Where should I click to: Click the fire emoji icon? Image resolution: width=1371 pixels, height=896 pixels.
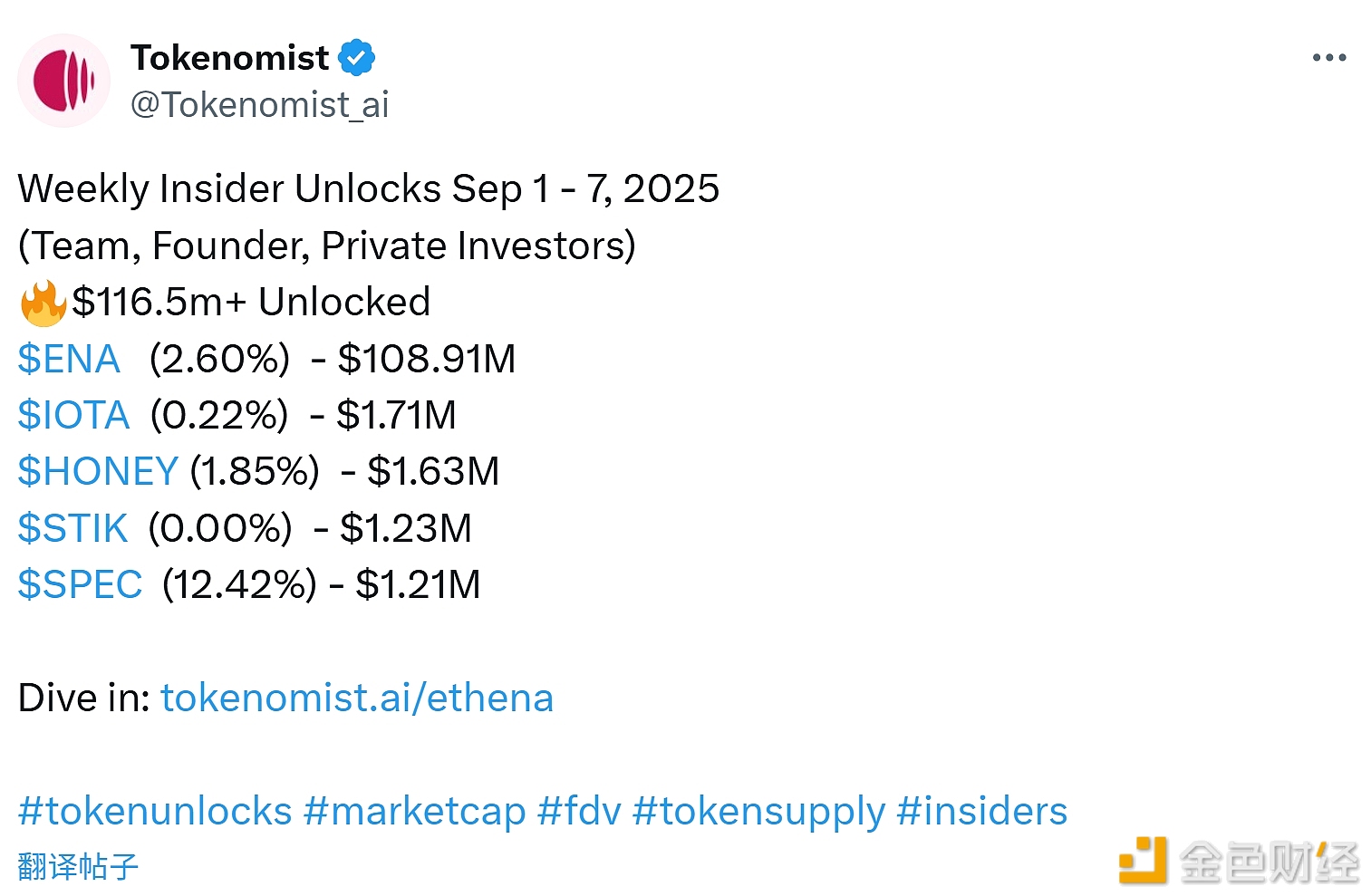[x=43, y=303]
